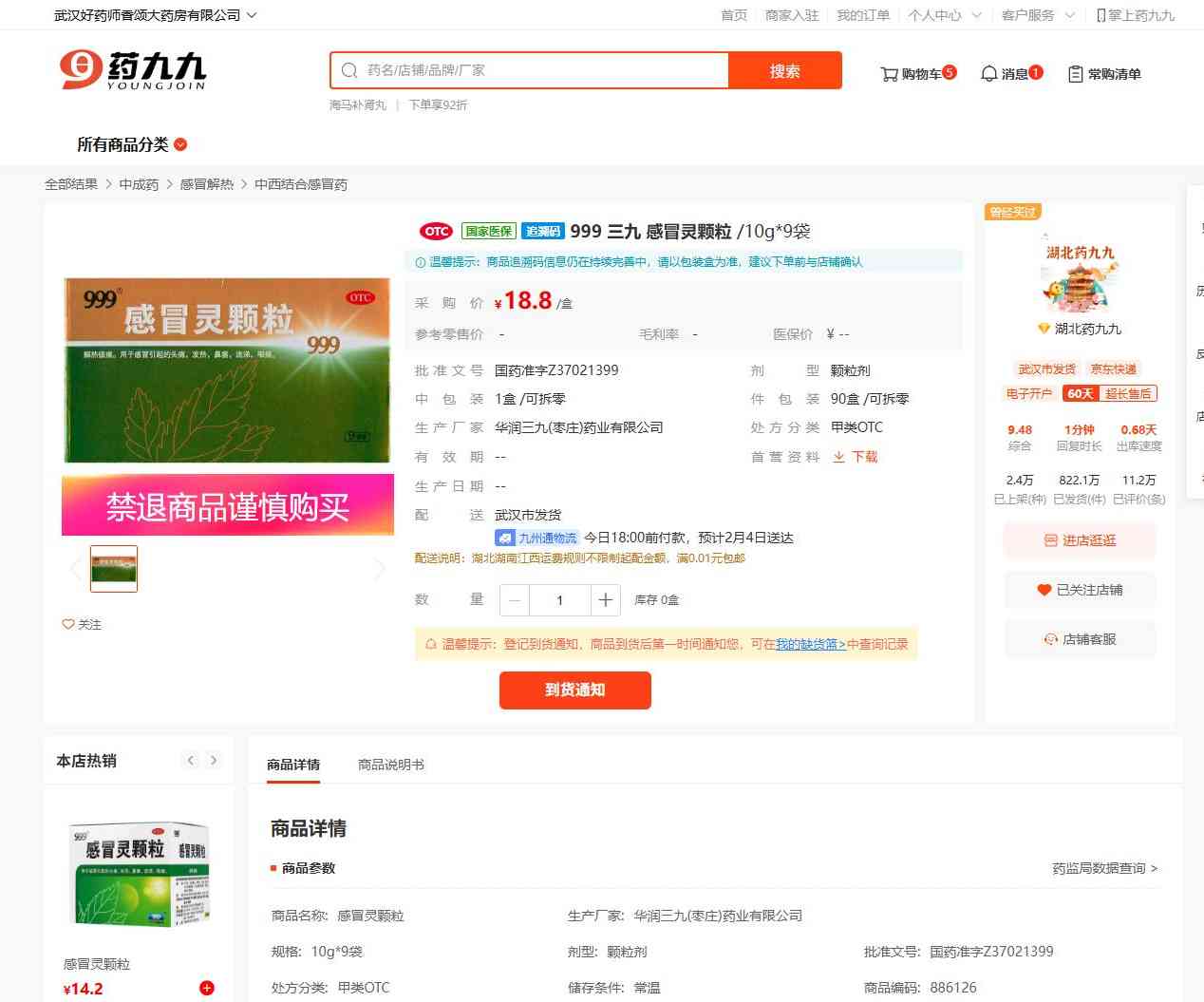Click the store customer service headset icon
The width and height of the screenshot is (1204, 1002).
[1050, 639]
